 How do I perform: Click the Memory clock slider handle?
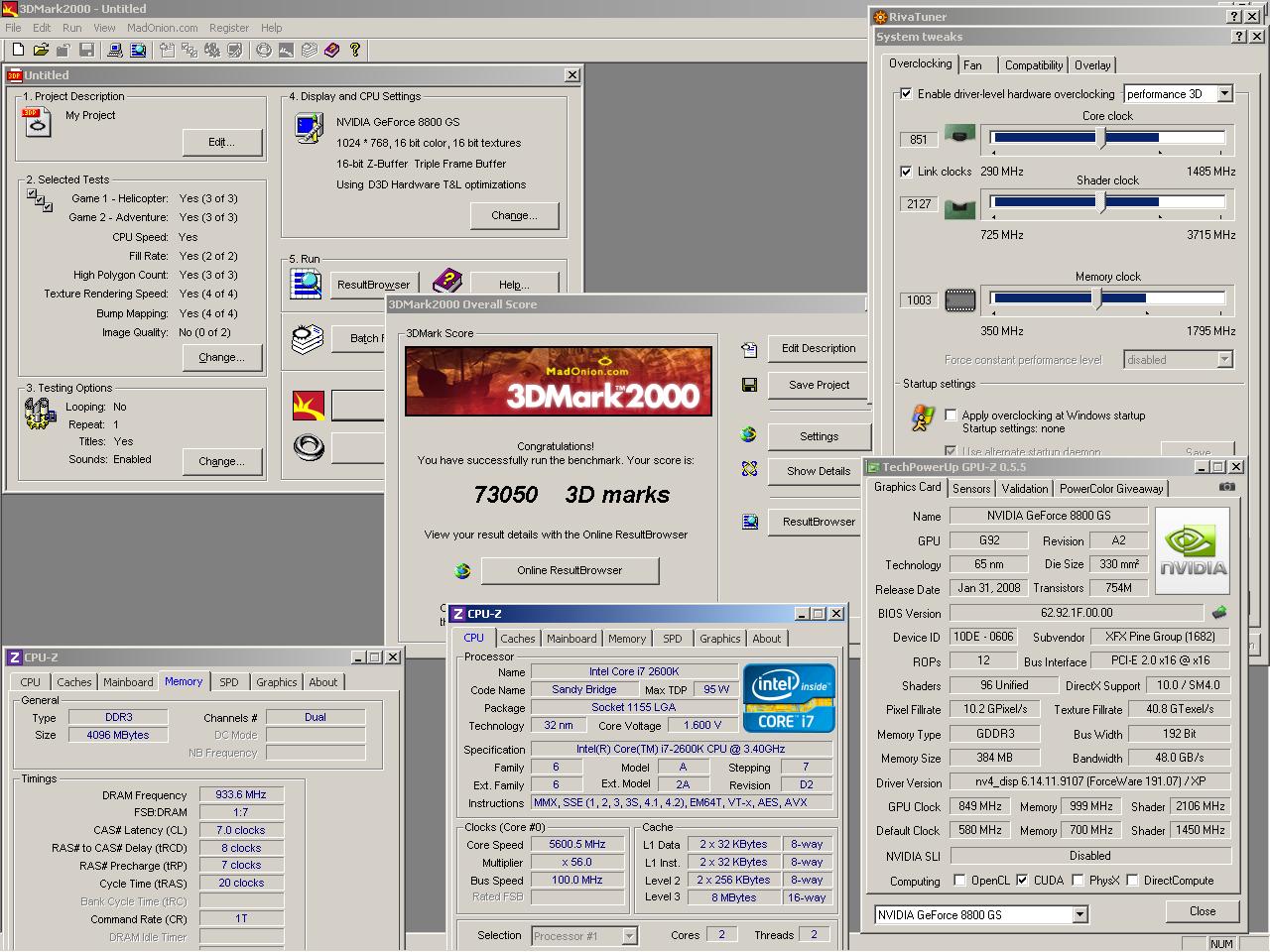coord(1097,298)
